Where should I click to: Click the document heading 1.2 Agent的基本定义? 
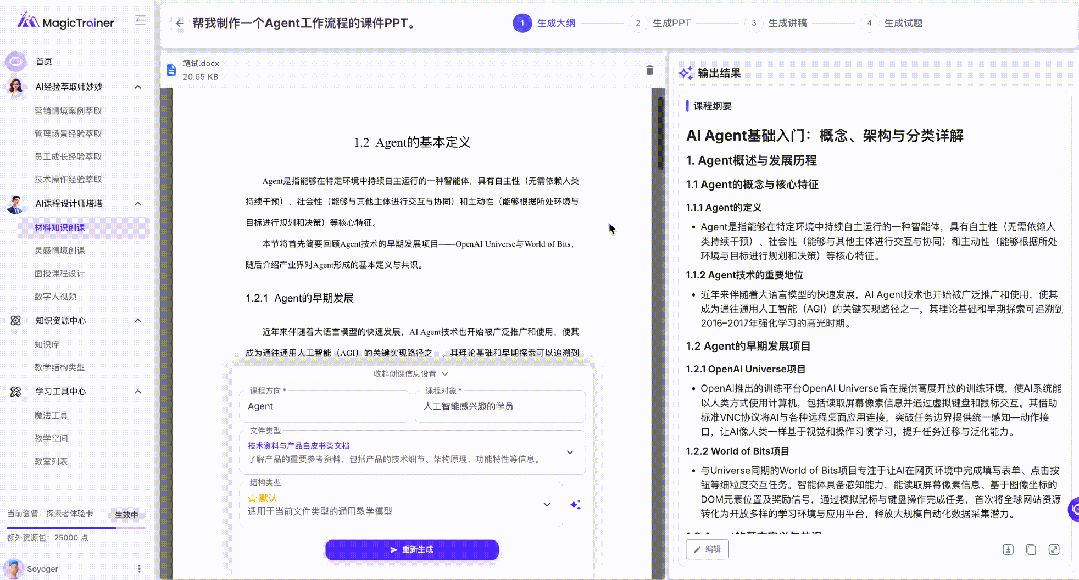412,142
